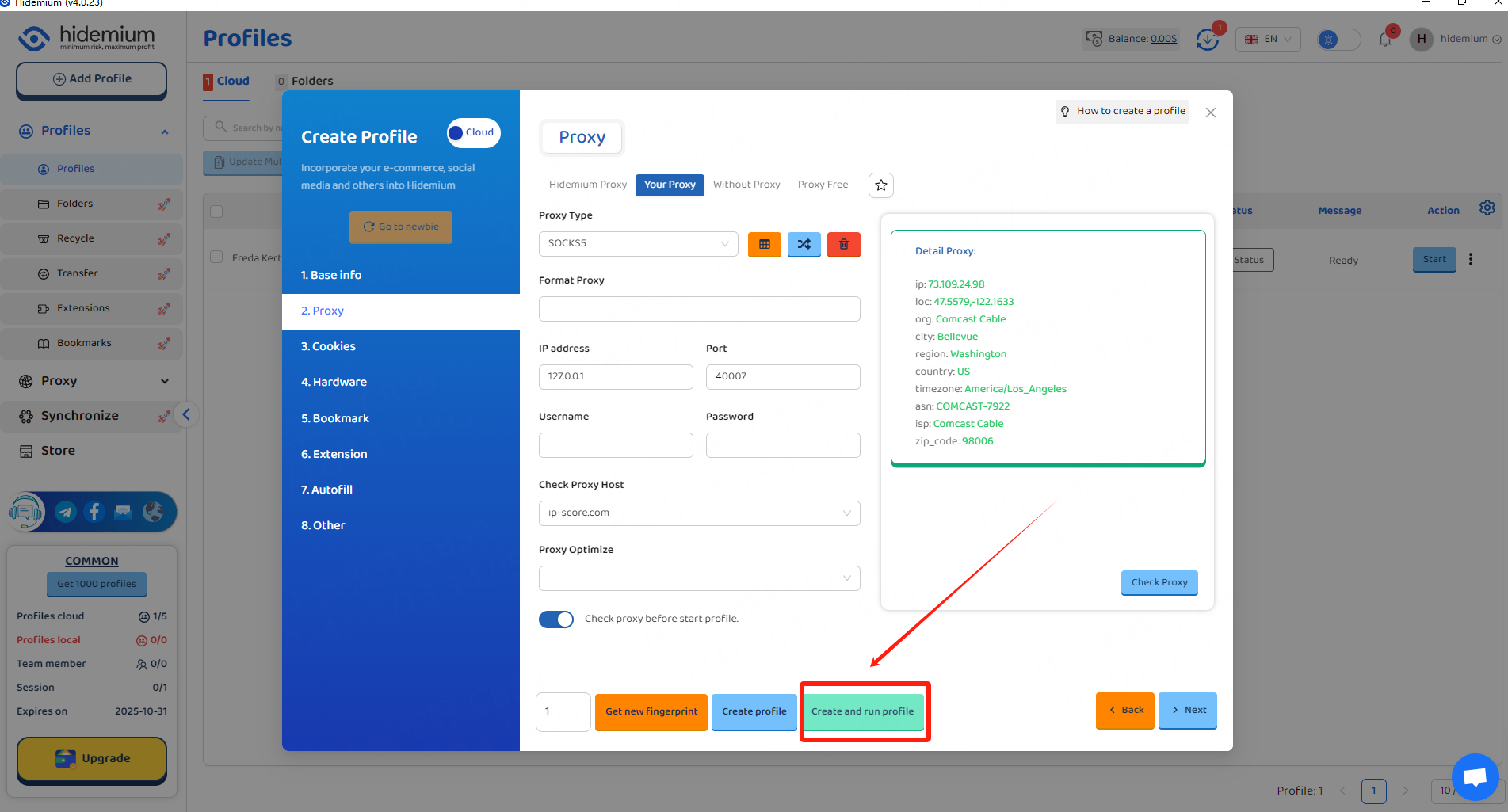
Task: Open the SOCKS5 Proxy Type dropdown
Action: tap(638, 244)
